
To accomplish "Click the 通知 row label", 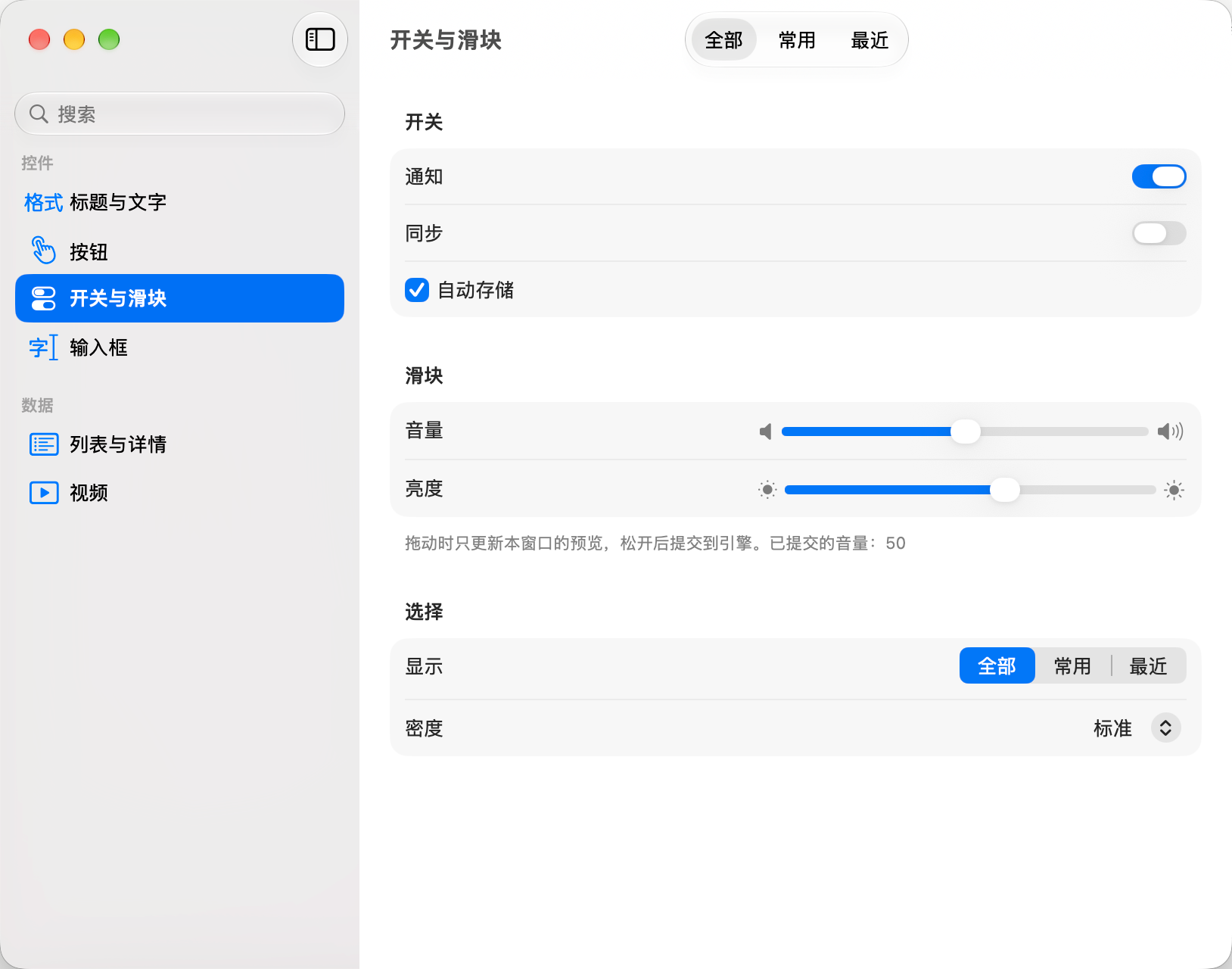I will click(424, 176).
